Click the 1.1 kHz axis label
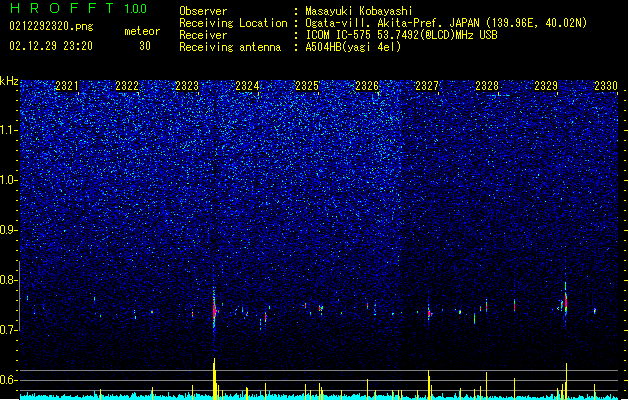 coord(9,130)
